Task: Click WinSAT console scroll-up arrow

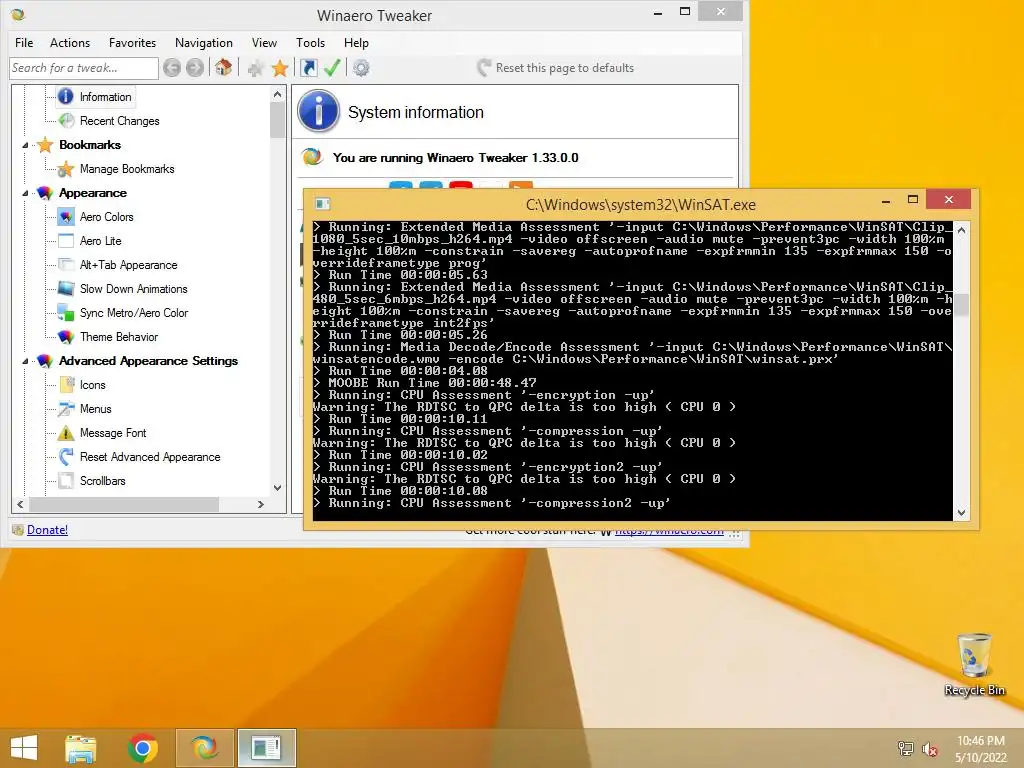Action: pyautogui.click(x=961, y=230)
